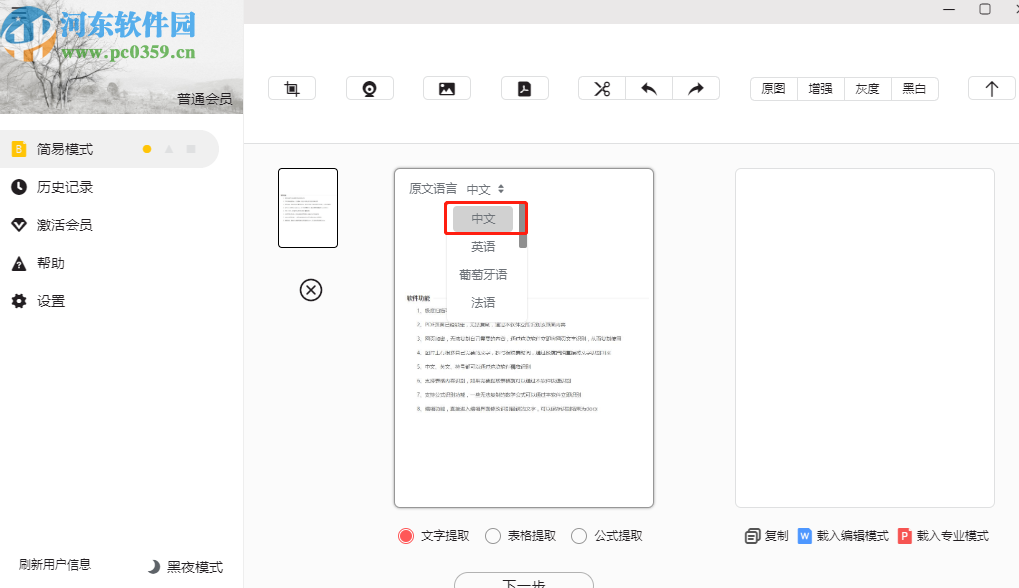1019x588 pixels.
Task: Click the 复制 button
Action: [x=776, y=536]
